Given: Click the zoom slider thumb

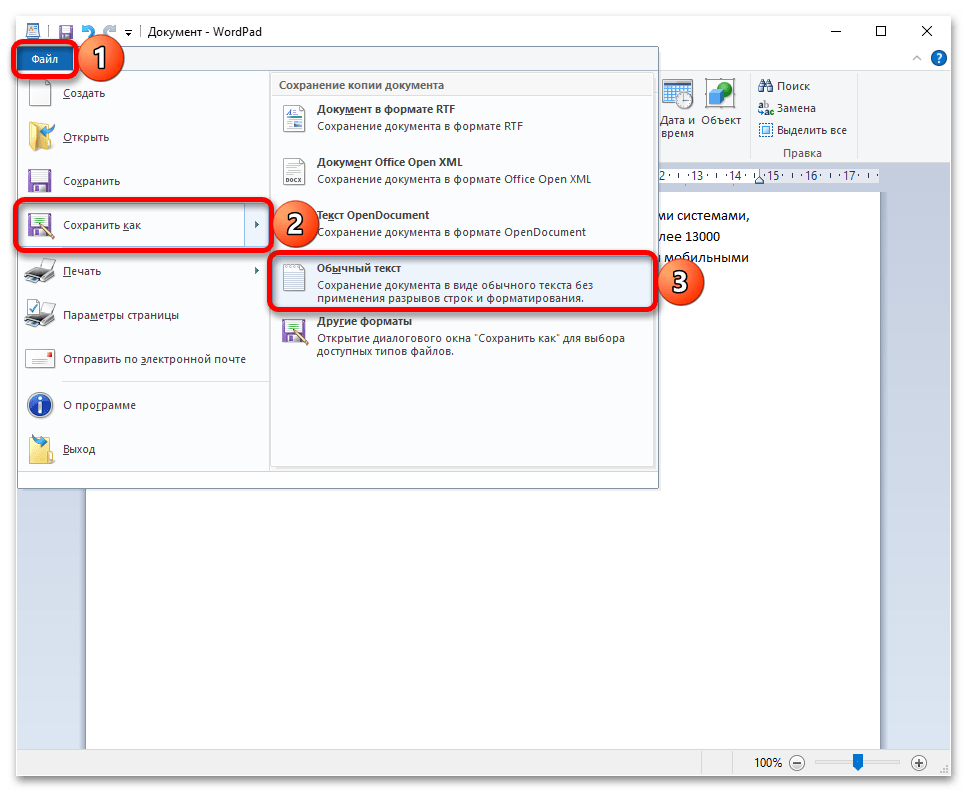Looking at the screenshot, I should [x=857, y=762].
